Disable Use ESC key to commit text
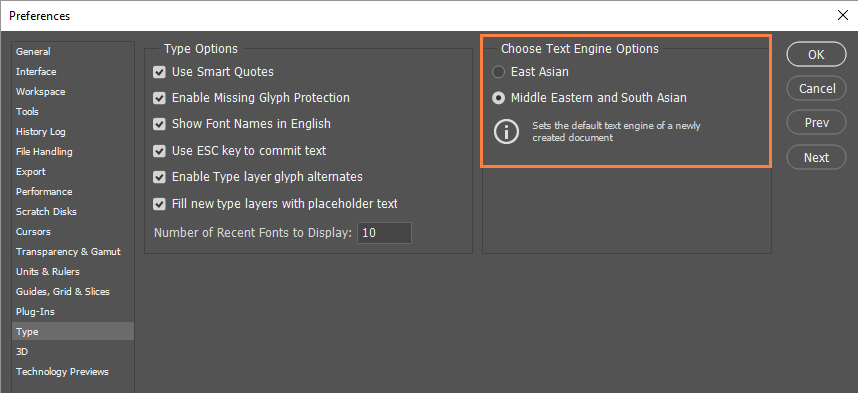This screenshot has height=393, width=858. [159, 151]
